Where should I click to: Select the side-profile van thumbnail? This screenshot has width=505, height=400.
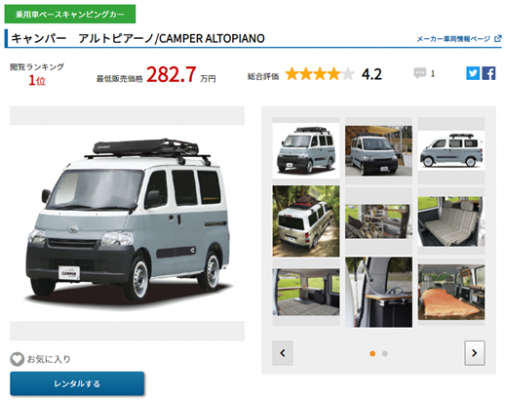(451, 151)
